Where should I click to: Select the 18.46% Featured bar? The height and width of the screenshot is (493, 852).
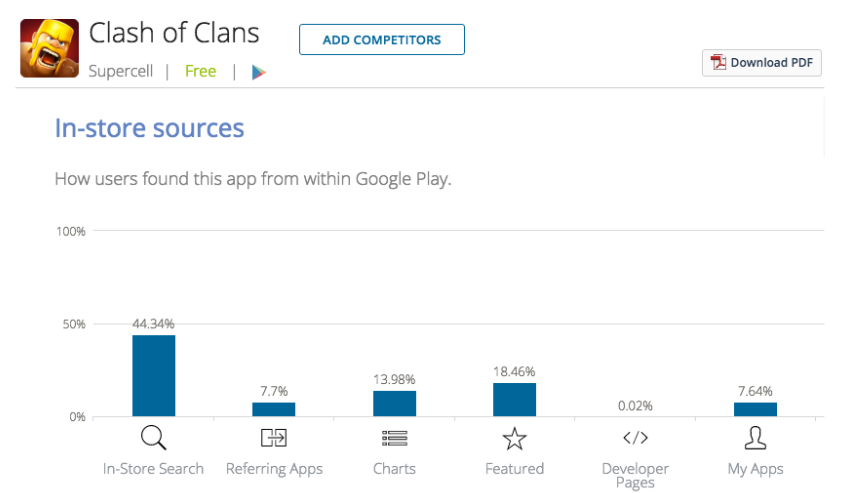point(515,400)
